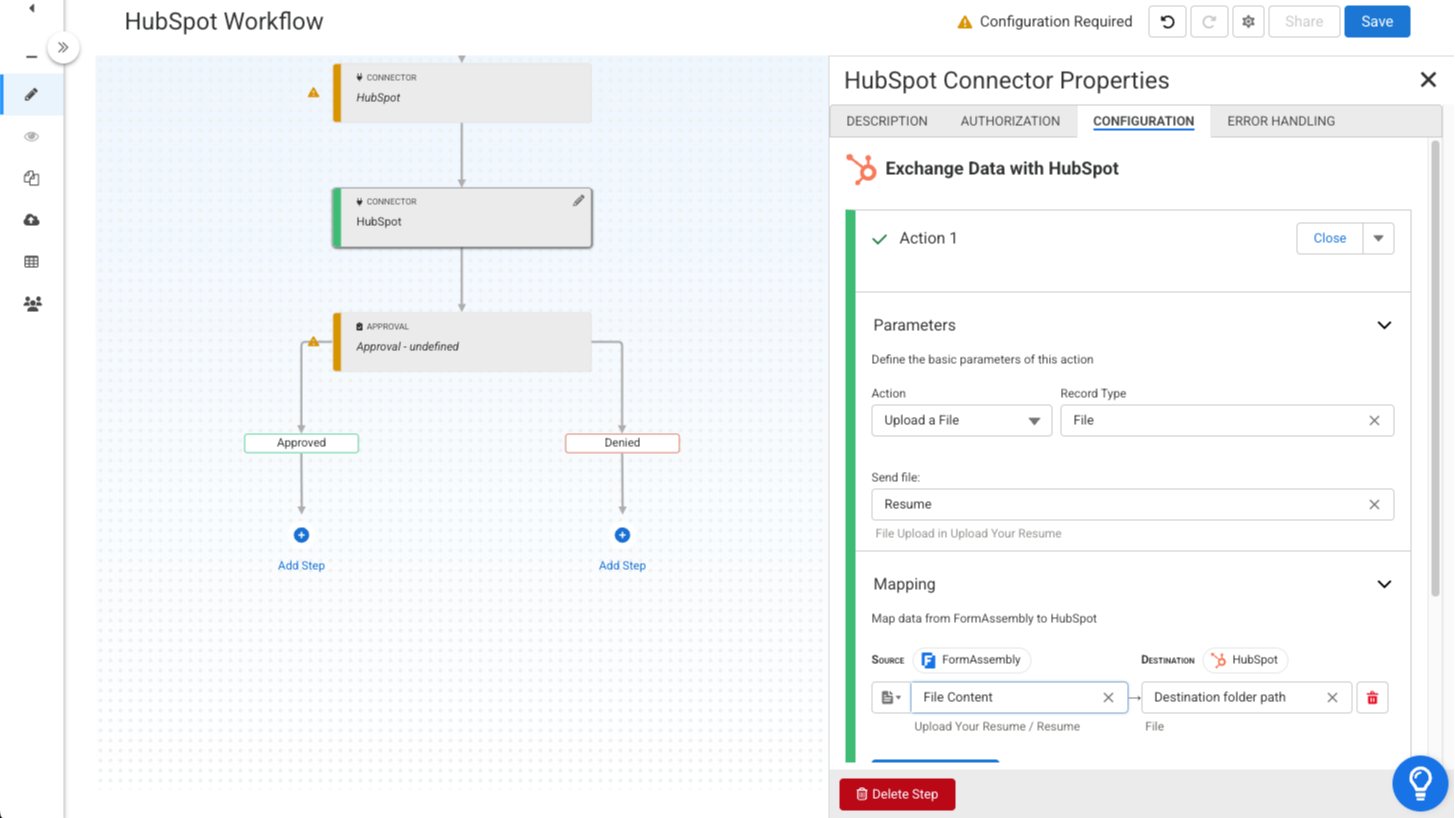Screen dimensions: 1455x818
Task: Click the Delete Step button
Action: click(x=897, y=794)
